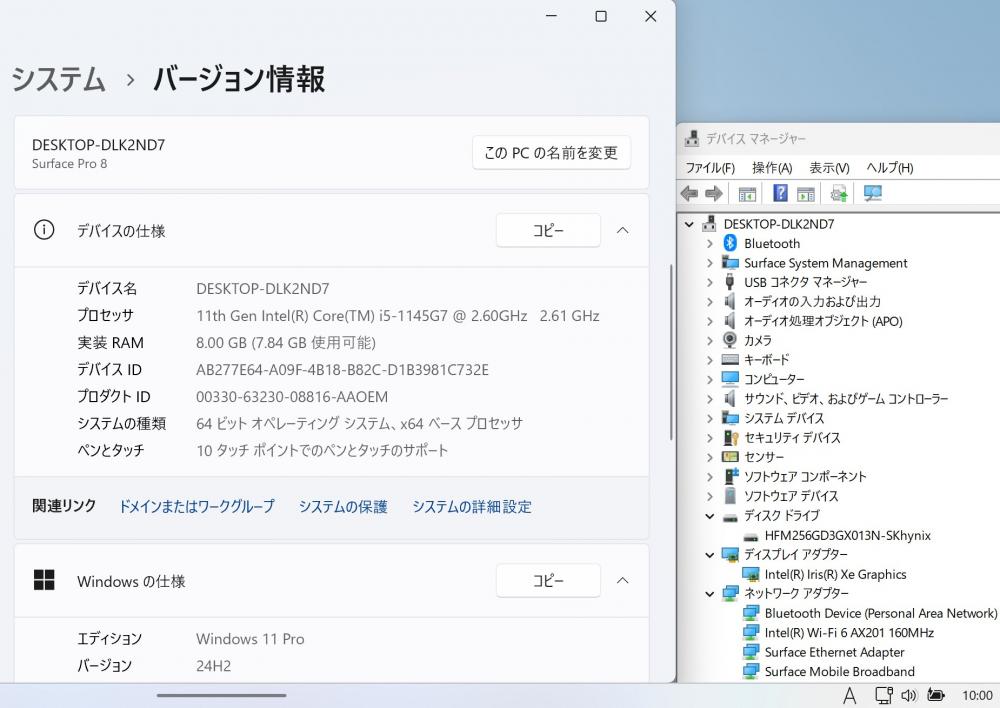Select the サウンド、ビデオ、およびゲーム コントローラー item
Image resolution: width=1000 pixels, height=708 pixels.
pos(846,399)
